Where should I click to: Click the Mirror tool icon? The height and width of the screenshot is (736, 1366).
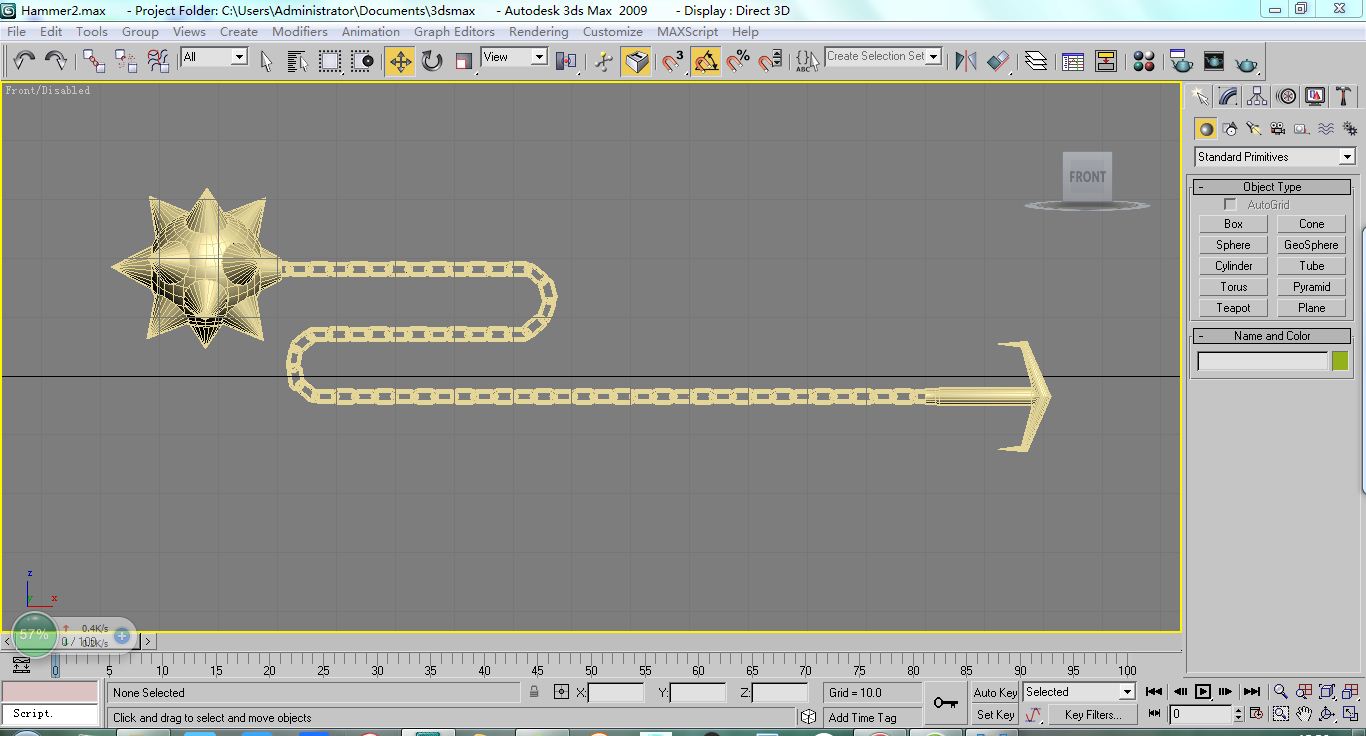tap(966, 61)
